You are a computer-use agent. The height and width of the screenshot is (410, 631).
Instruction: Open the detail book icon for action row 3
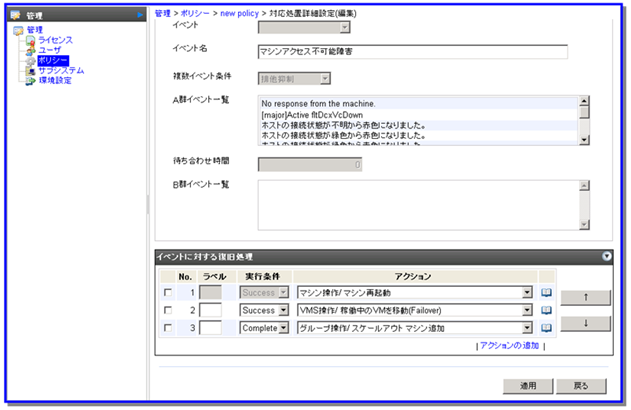546,327
